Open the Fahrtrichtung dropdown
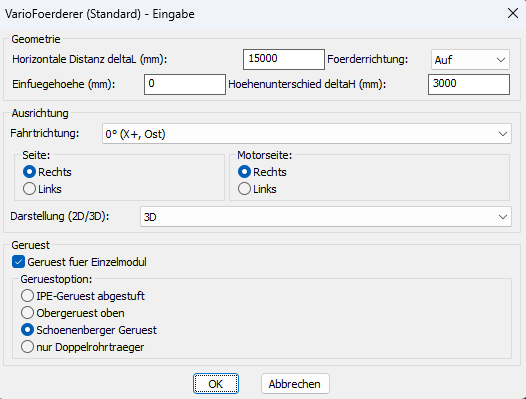Screen dimensions: 526x399 [x=307, y=134]
